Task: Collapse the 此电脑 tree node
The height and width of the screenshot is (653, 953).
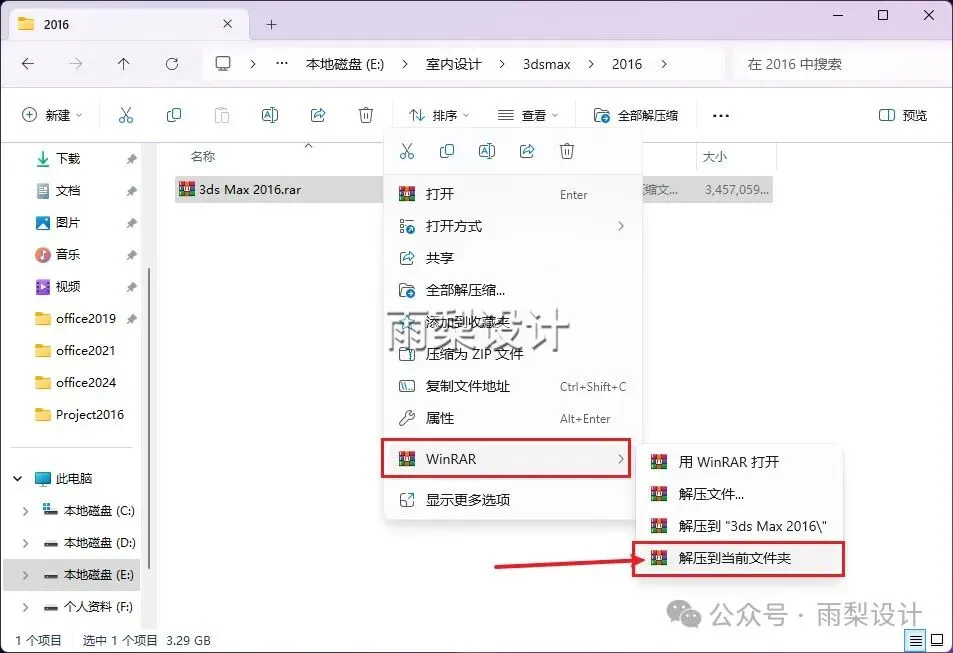Action: (x=18, y=479)
